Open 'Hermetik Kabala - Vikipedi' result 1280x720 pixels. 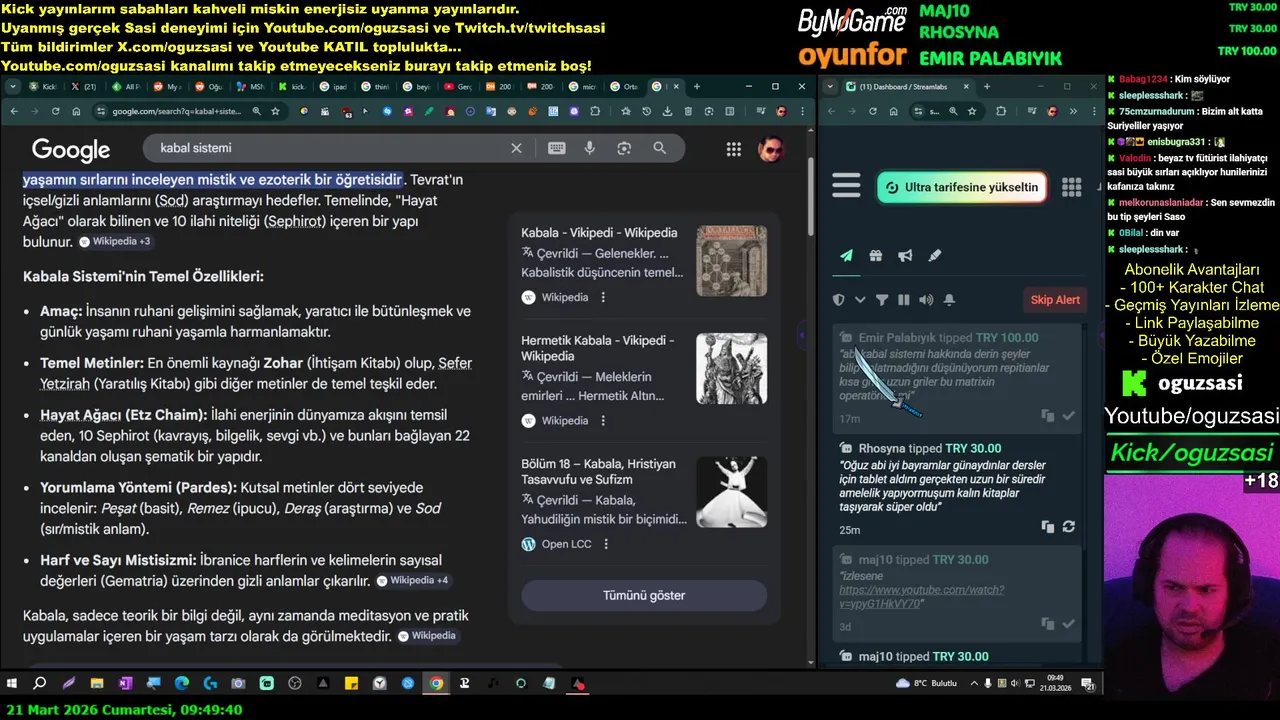598,349
